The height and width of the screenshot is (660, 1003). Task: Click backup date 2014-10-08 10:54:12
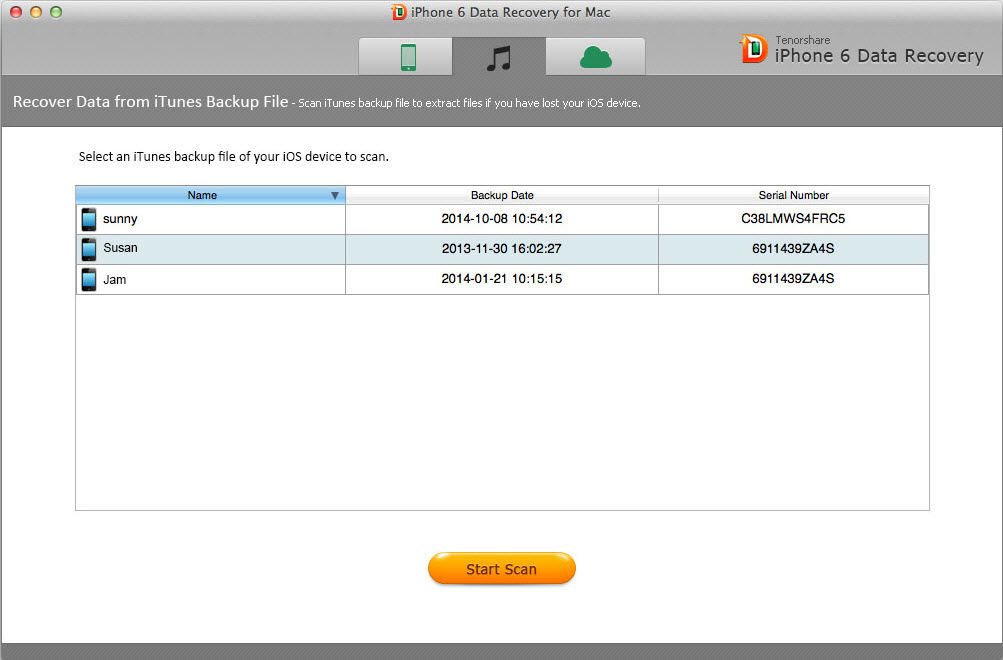(502, 219)
